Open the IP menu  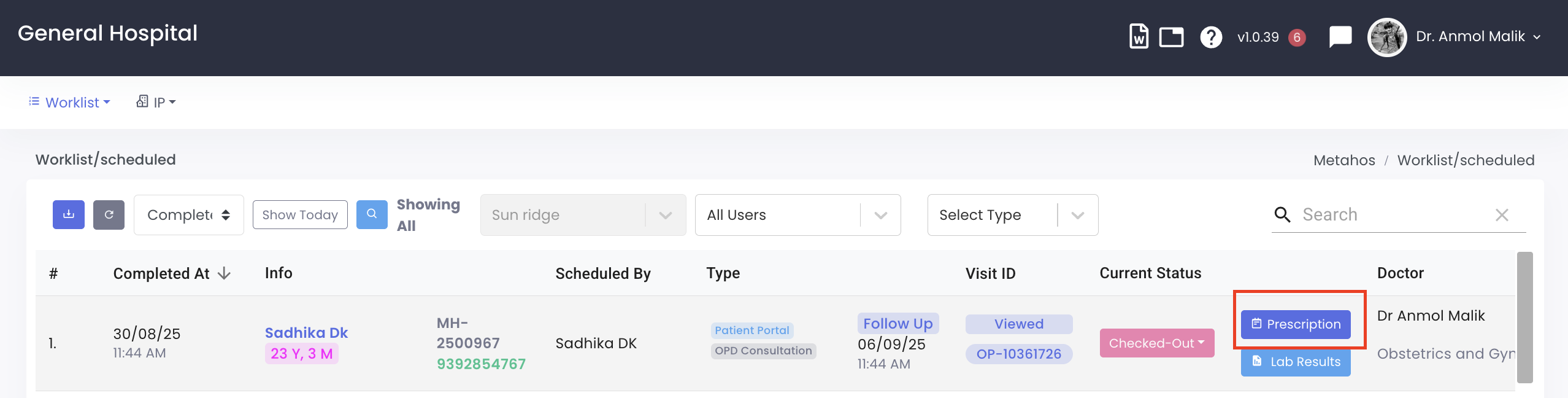coord(156,103)
